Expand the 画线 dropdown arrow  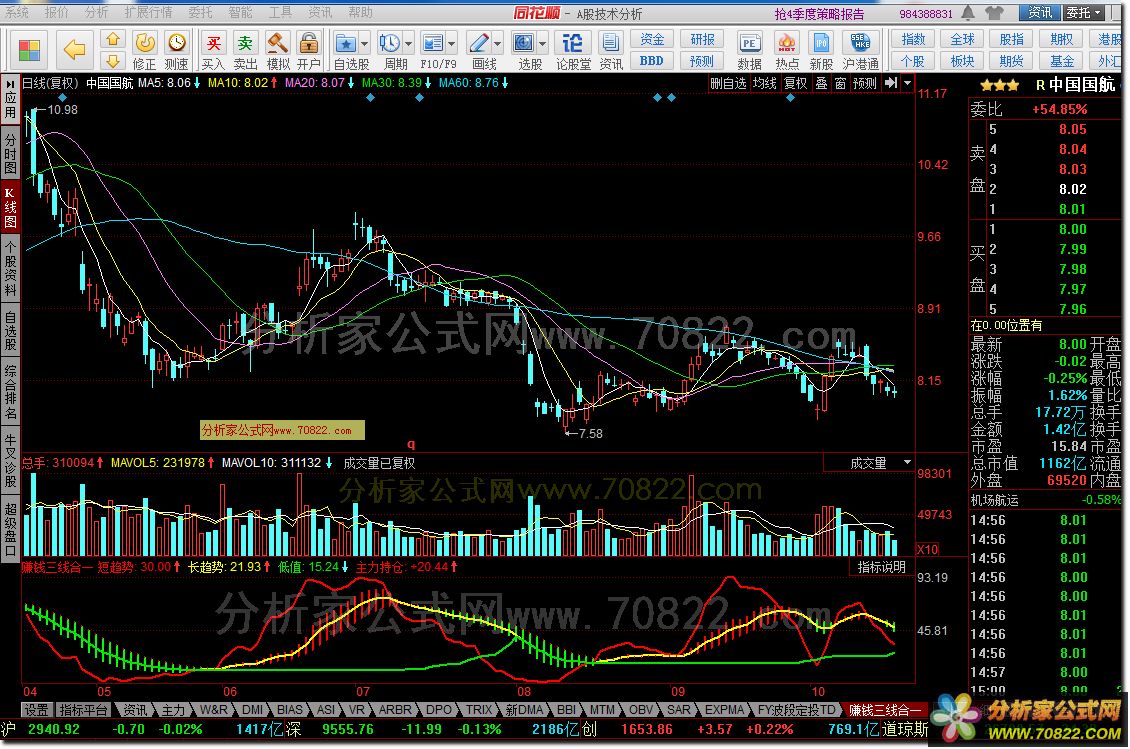pos(497,43)
